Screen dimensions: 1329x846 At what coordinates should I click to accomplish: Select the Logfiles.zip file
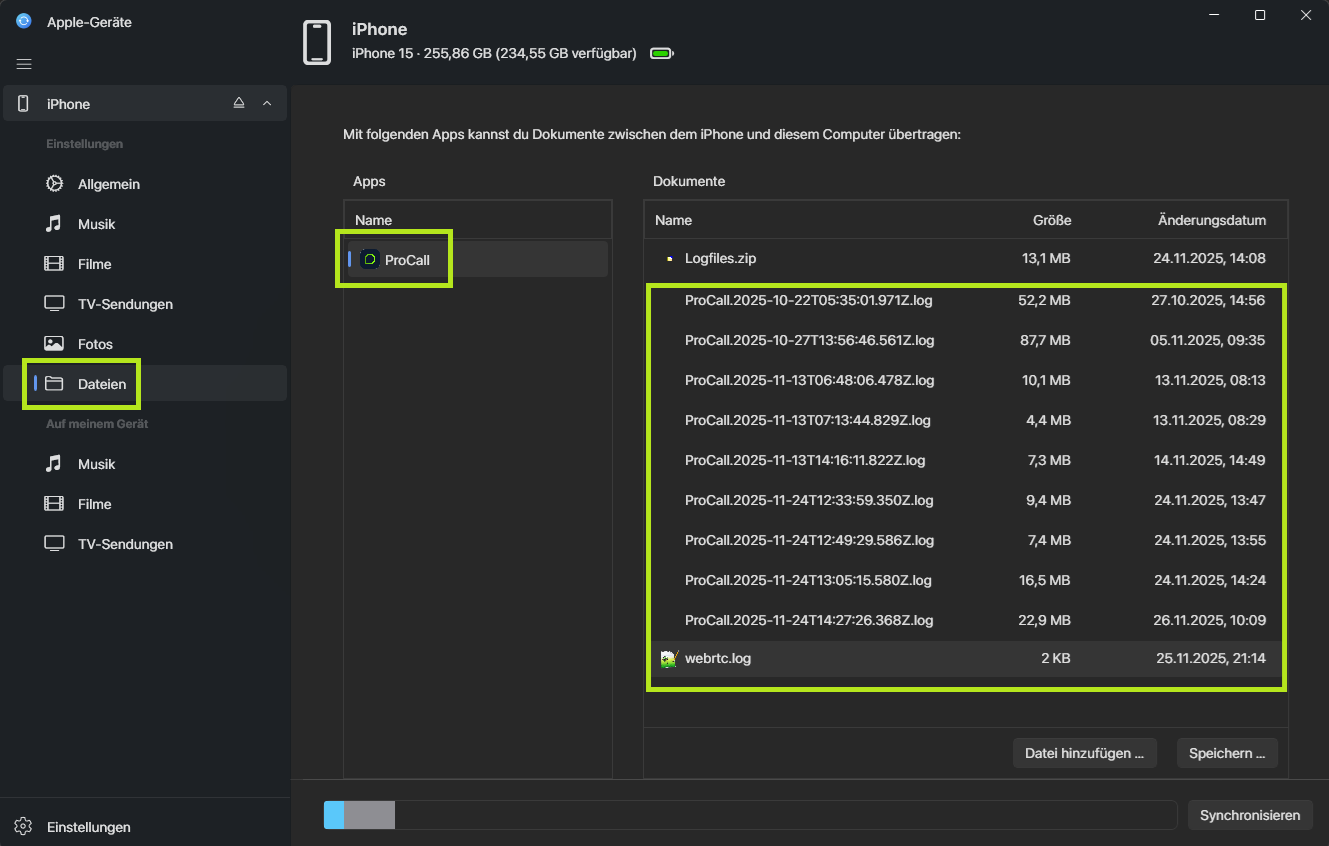pyautogui.click(x=720, y=258)
